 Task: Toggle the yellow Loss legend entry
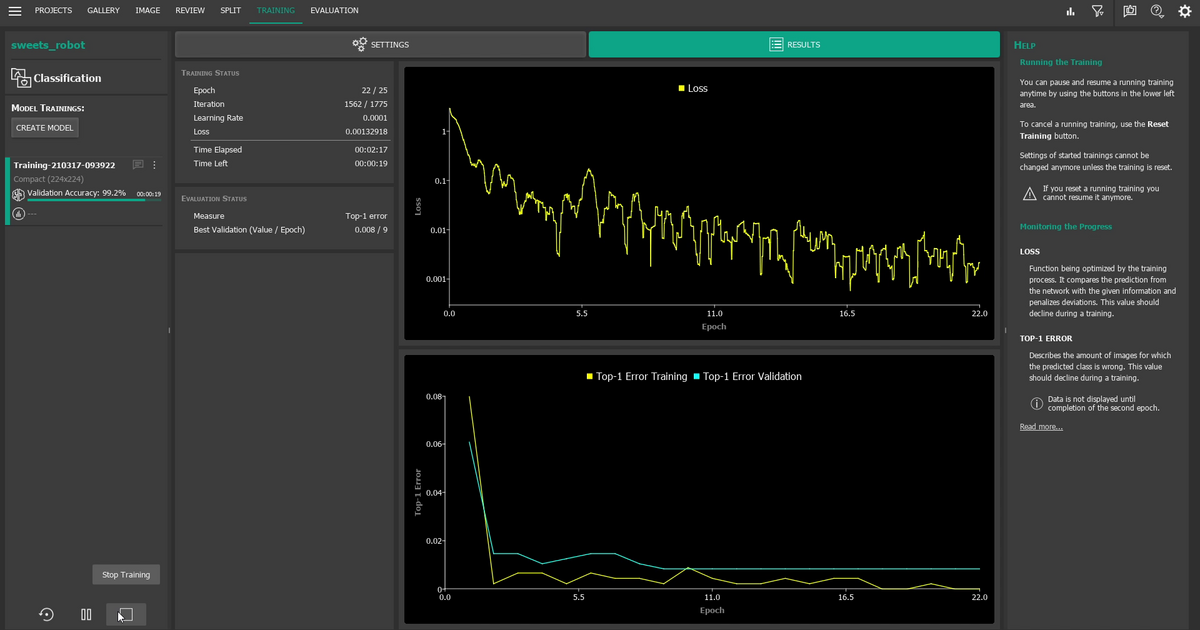(693, 88)
